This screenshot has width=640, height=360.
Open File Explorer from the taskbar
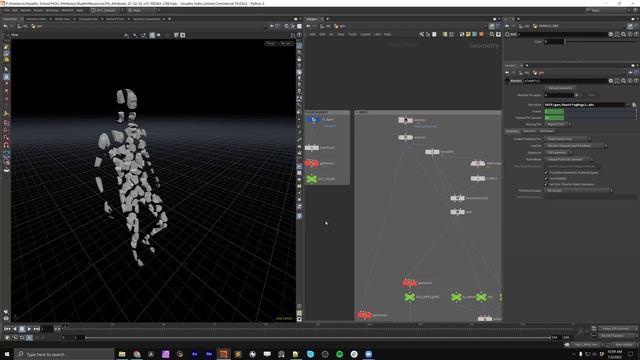coord(122,354)
